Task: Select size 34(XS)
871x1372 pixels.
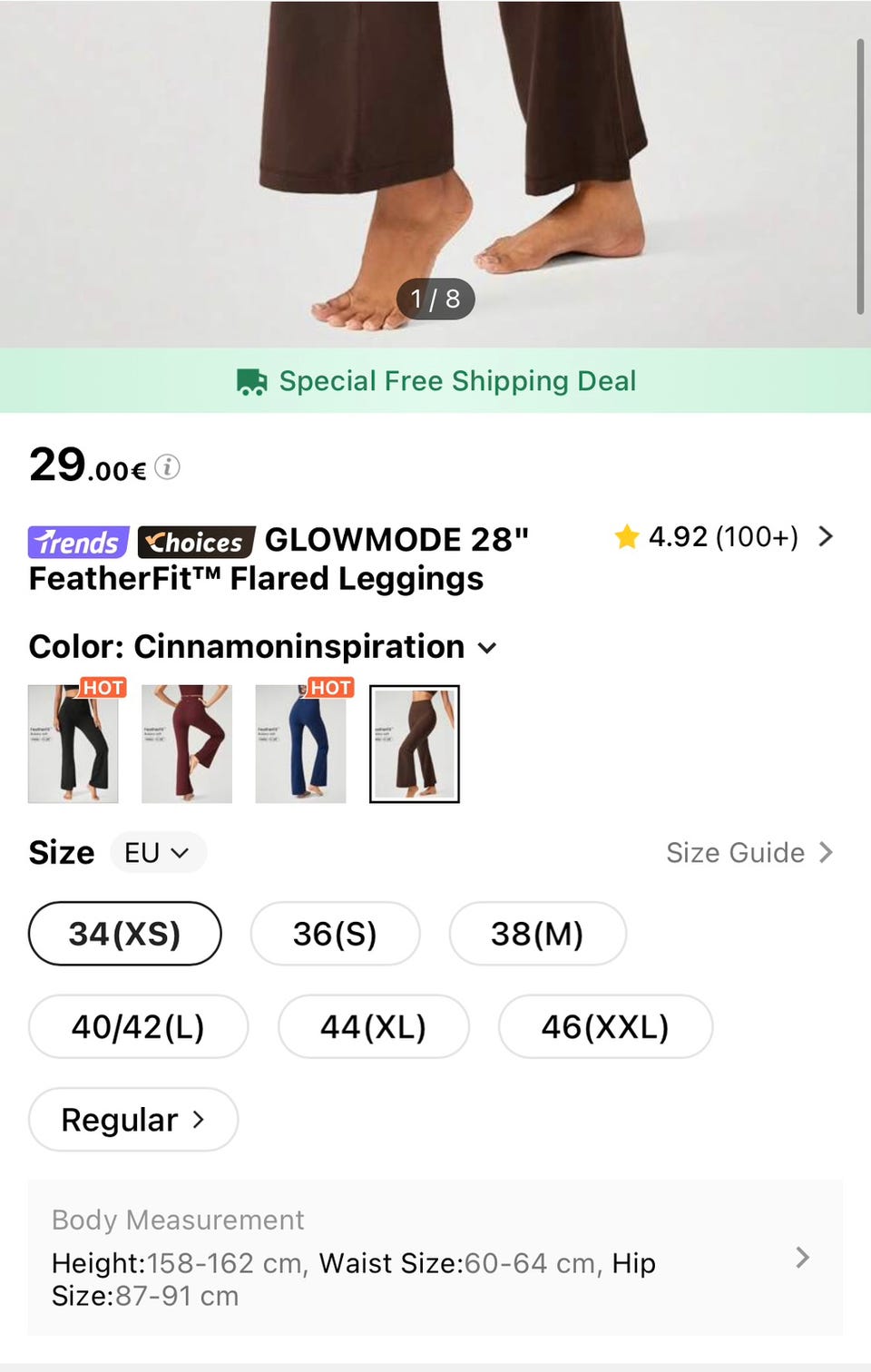Action: pos(125,934)
